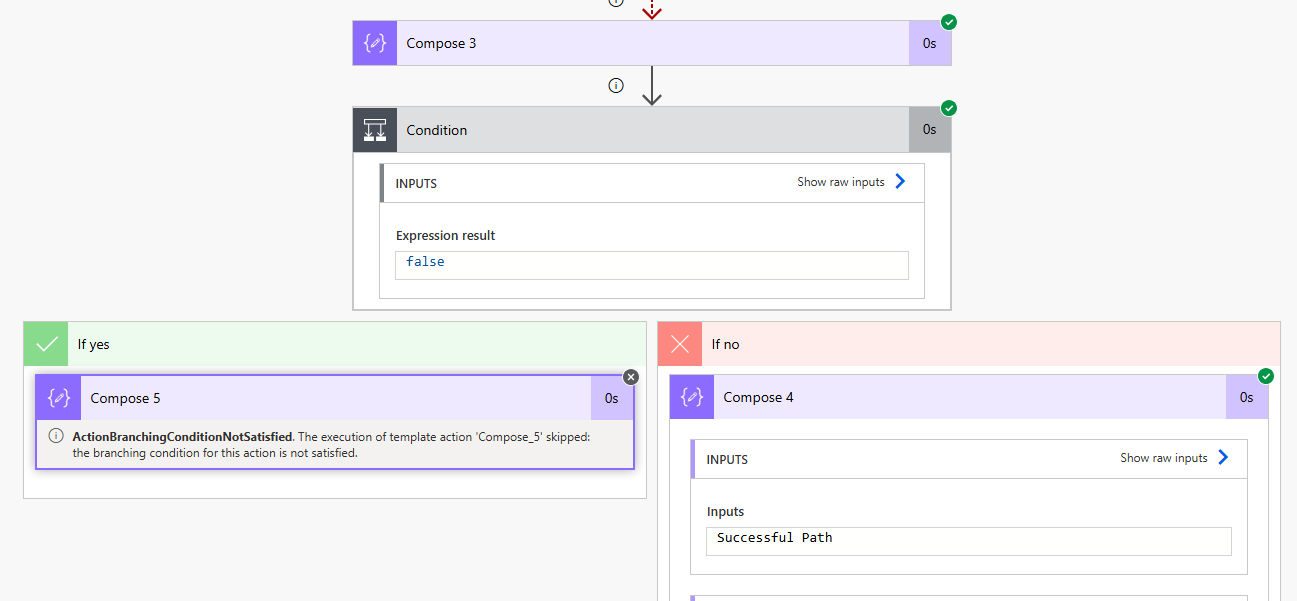Click the Compose 5 action icon
This screenshot has height=601, width=1297.
click(59, 398)
